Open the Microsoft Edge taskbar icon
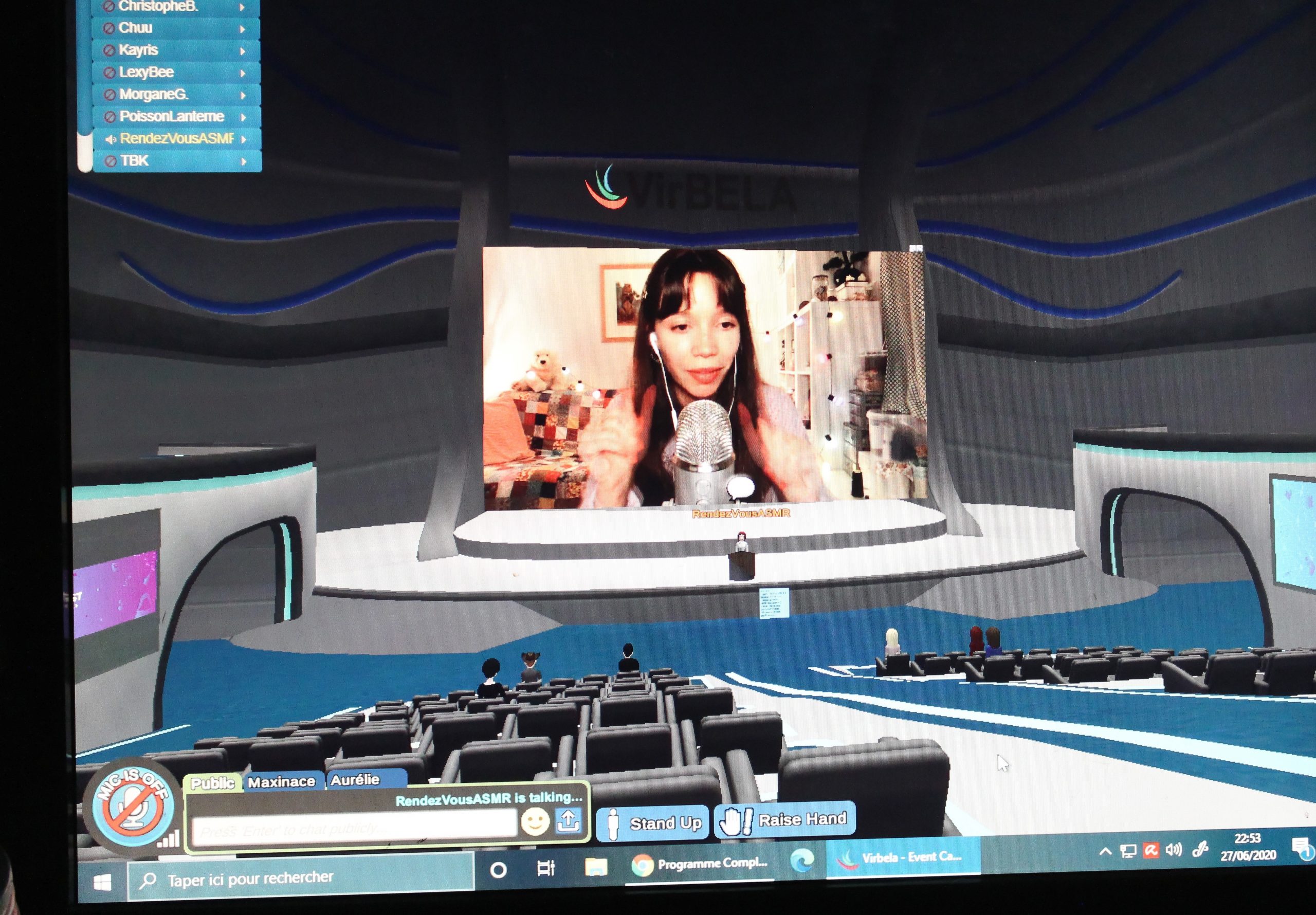The width and height of the screenshot is (1316, 915). click(x=802, y=861)
